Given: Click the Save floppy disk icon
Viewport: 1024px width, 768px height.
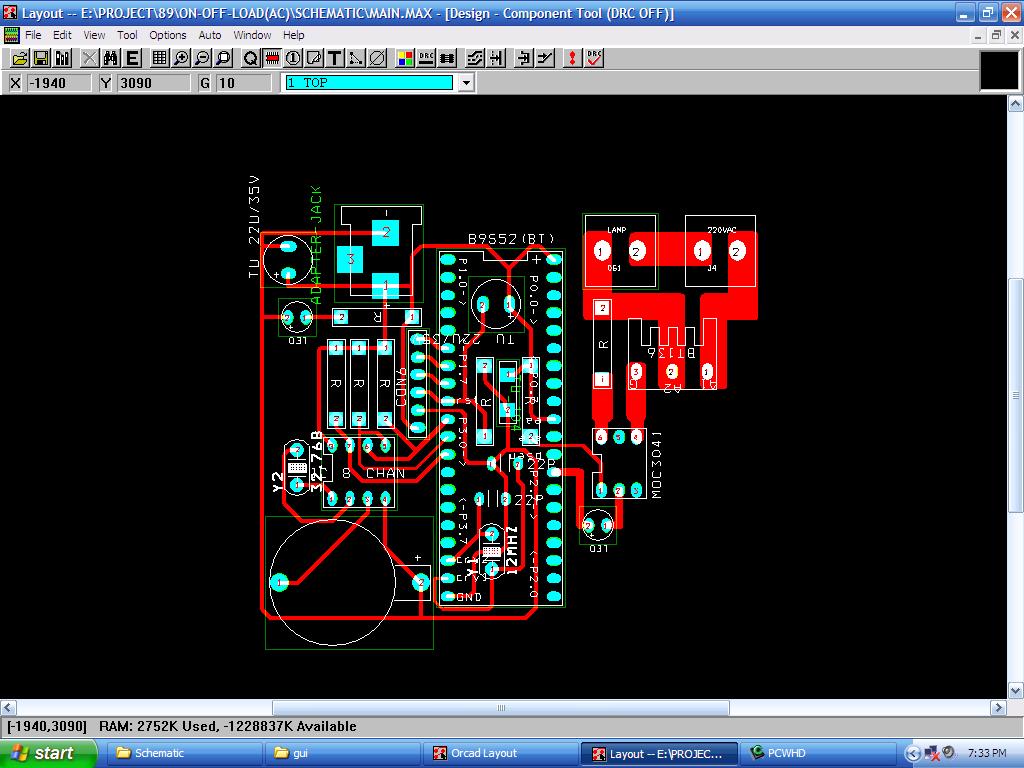Looking at the screenshot, I should (x=41, y=59).
